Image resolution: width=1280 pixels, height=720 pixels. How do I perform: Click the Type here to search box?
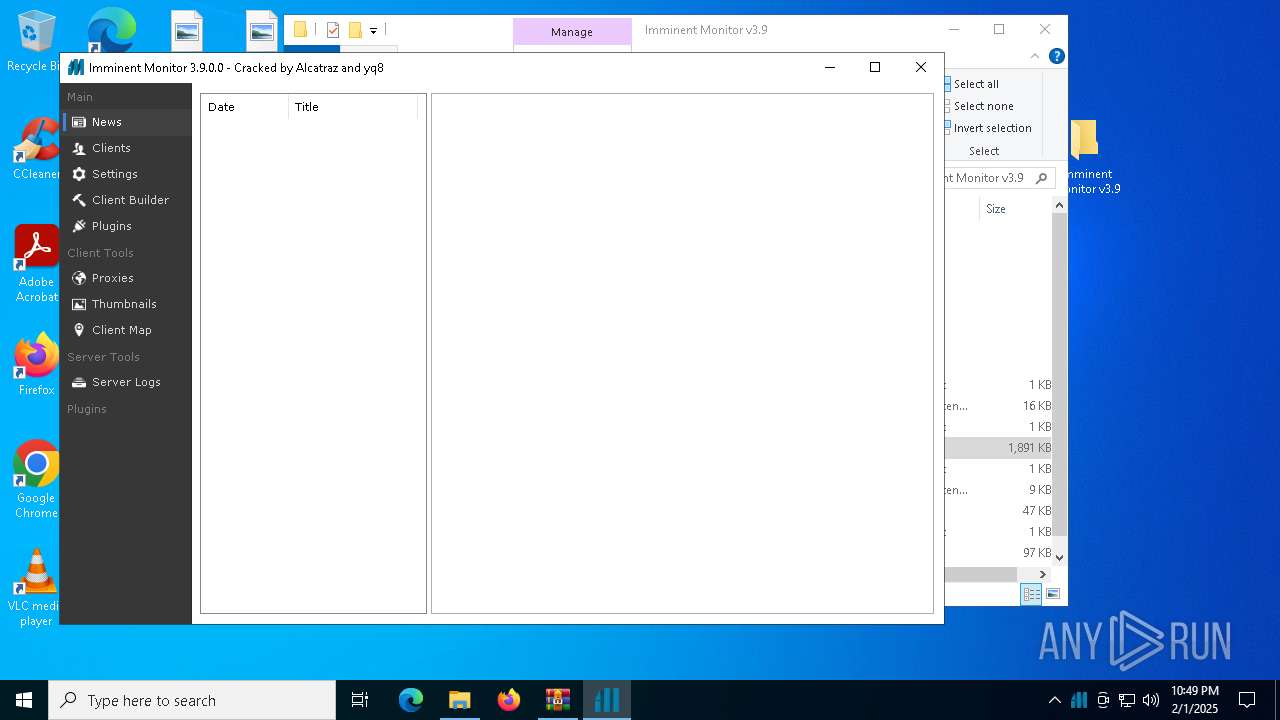click(x=192, y=700)
